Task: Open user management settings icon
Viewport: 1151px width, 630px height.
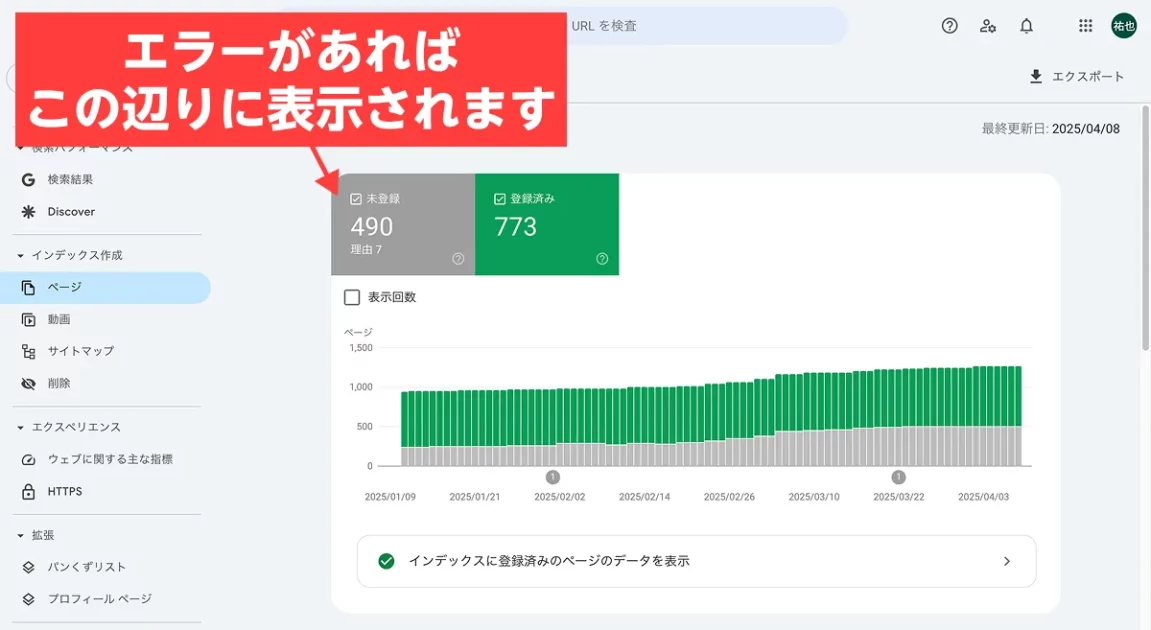Action: pos(988,26)
